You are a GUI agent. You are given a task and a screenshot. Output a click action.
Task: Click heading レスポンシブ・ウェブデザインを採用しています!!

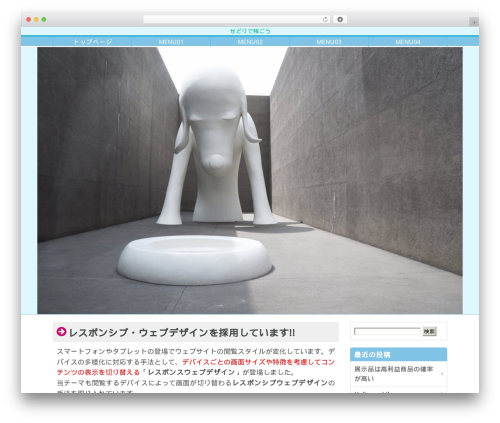pyautogui.click(x=182, y=332)
